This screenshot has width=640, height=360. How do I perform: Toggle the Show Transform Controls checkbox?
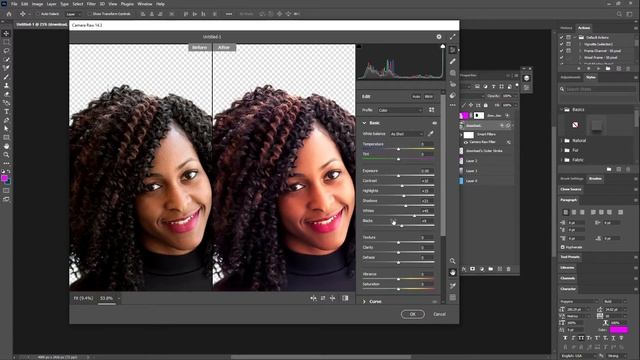coord(89,14)
